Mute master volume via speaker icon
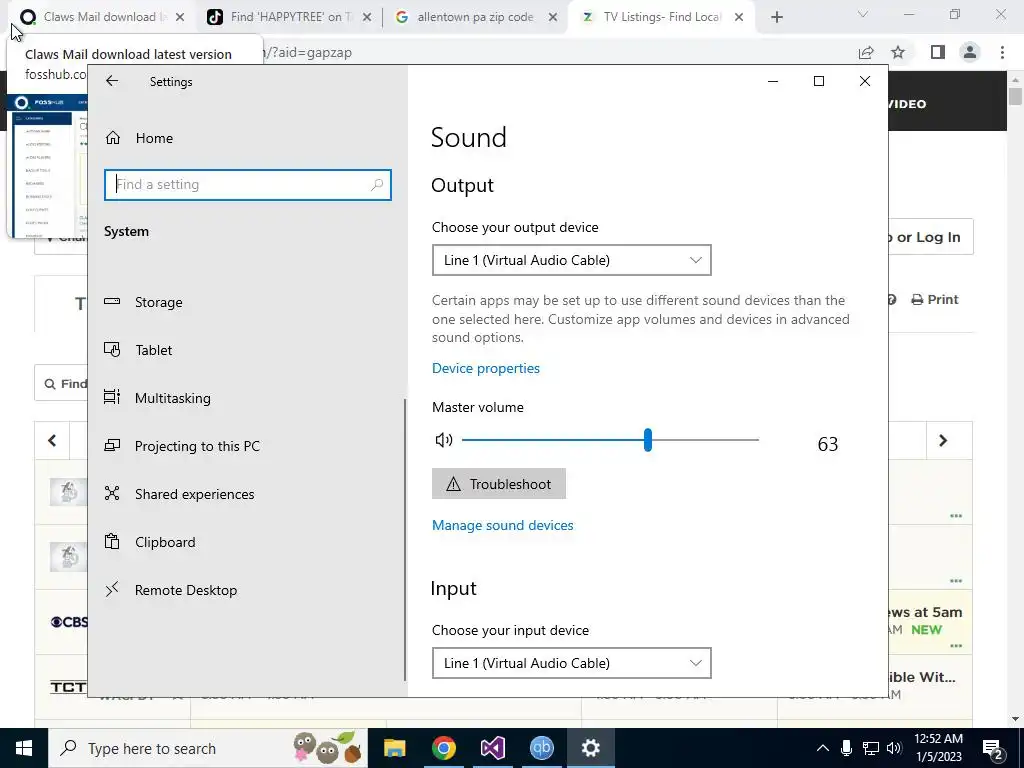Screen dimensions: 1024x768 (x=444, y=440)
